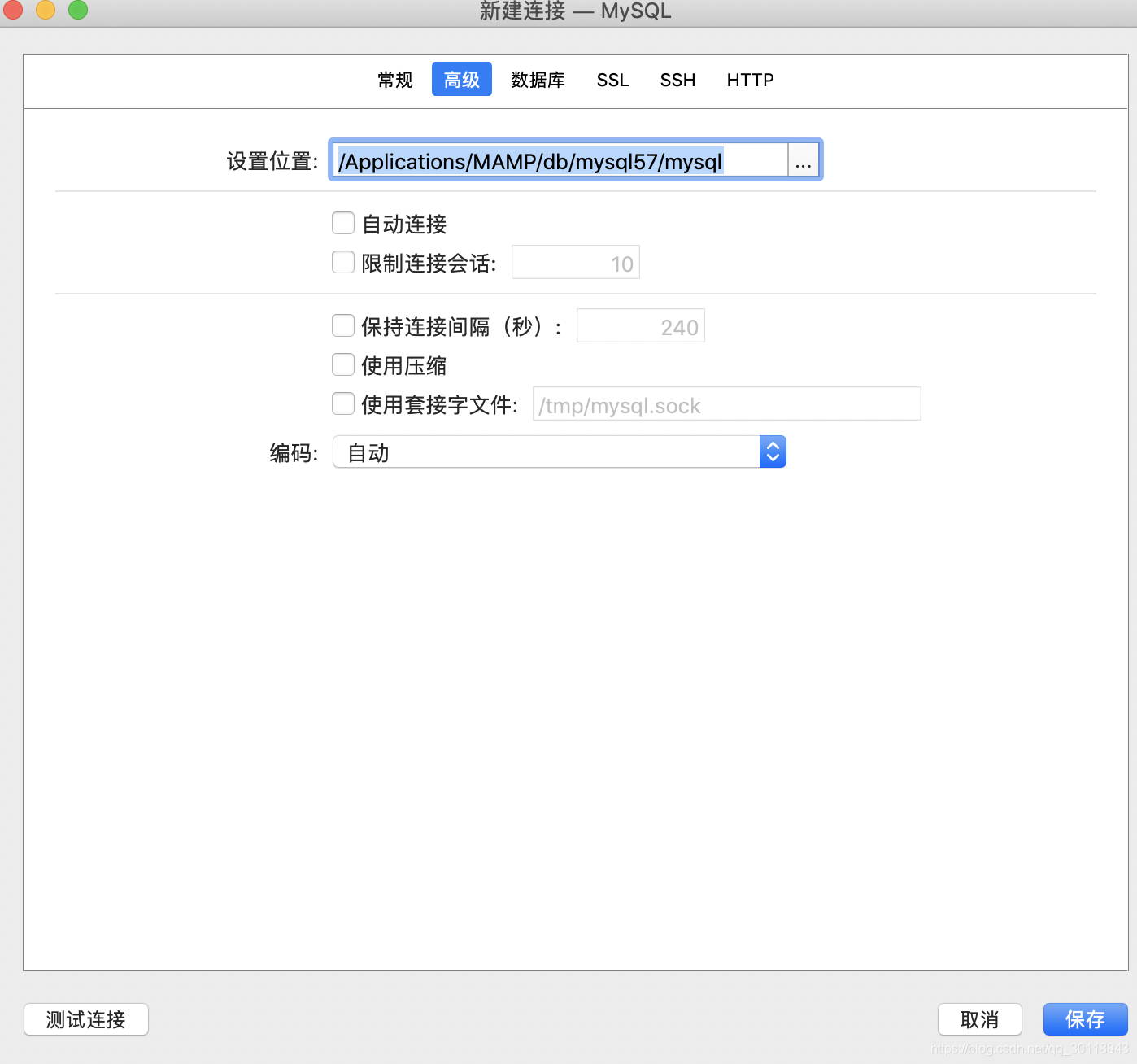This screenshot has height=1064, width=1137.
Task: Enable the 自动连接 checkbox
Action: 343,223
